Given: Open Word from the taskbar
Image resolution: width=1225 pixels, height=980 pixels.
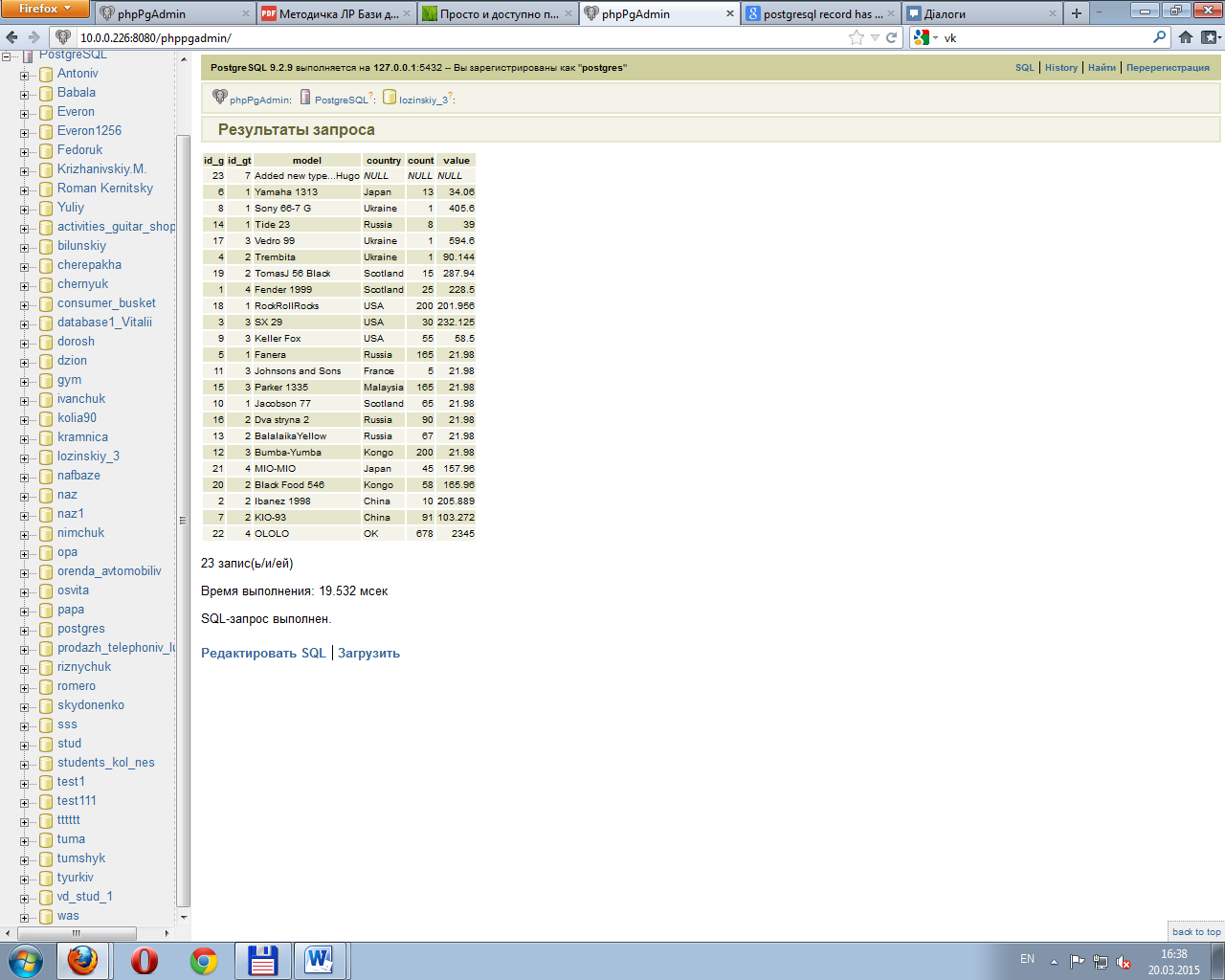Looking at the screenshot, I should (x=320, y=961).
